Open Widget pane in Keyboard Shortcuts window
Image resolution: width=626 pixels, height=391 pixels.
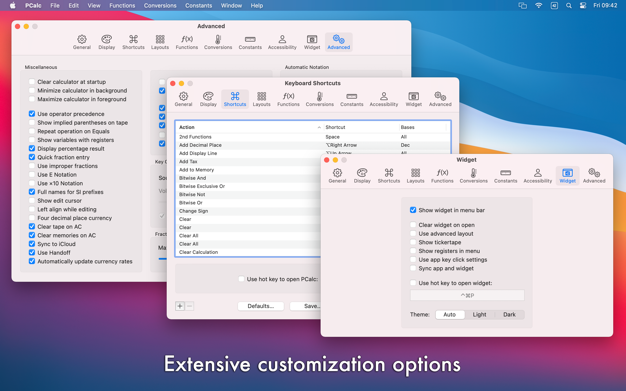(x=414, y=99)
